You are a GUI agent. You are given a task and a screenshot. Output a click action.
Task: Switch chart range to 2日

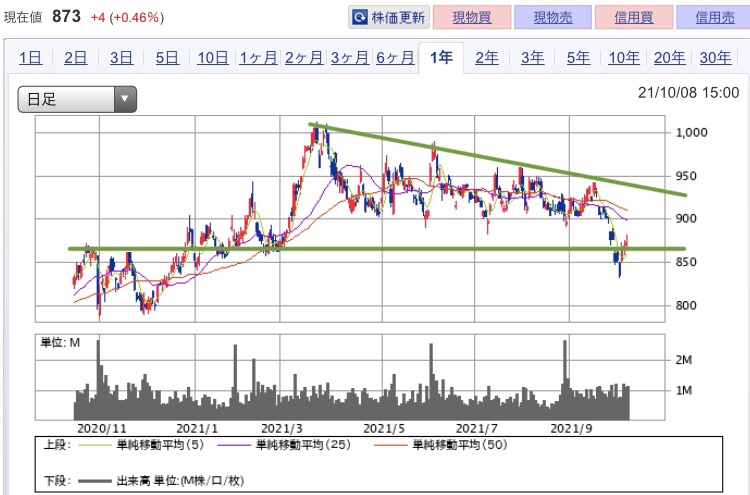(x=76, y=58)
